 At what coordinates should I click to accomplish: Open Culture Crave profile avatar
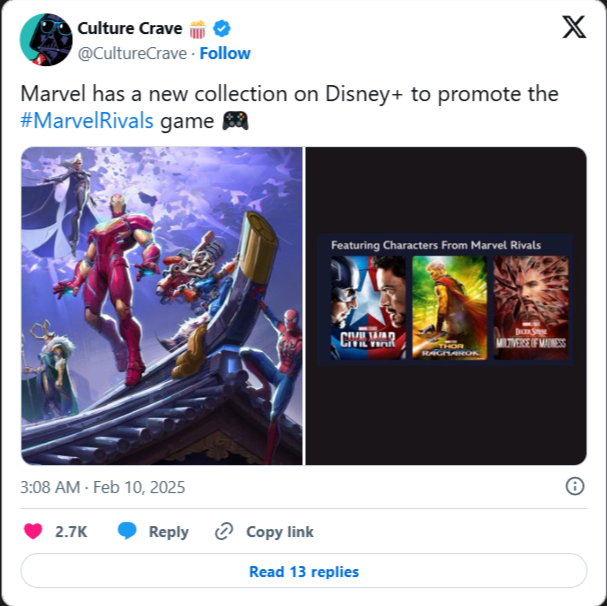click(46, 39)
